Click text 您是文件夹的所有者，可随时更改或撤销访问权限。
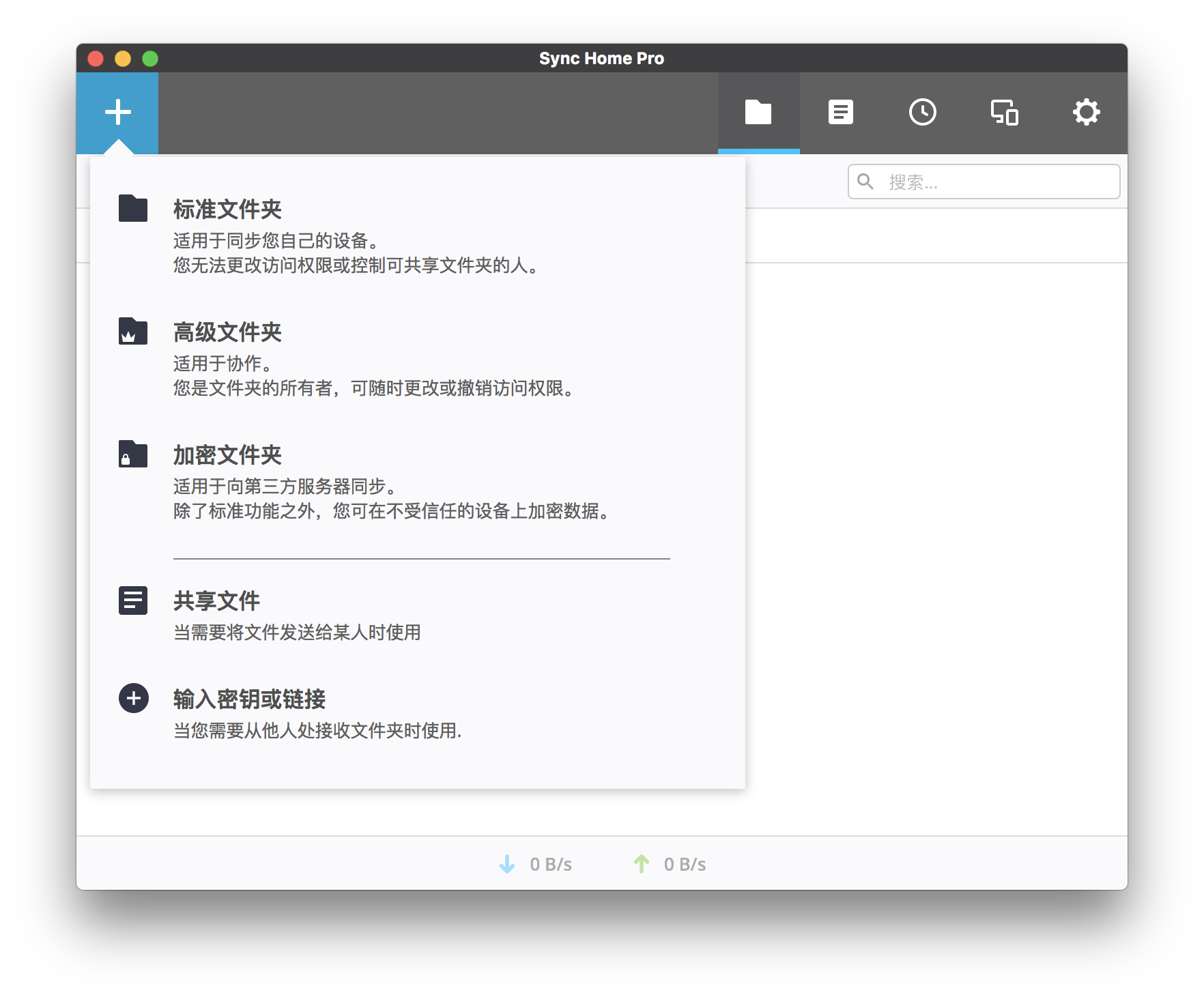This screenshot has height=999, width=1204. (374, 388)
